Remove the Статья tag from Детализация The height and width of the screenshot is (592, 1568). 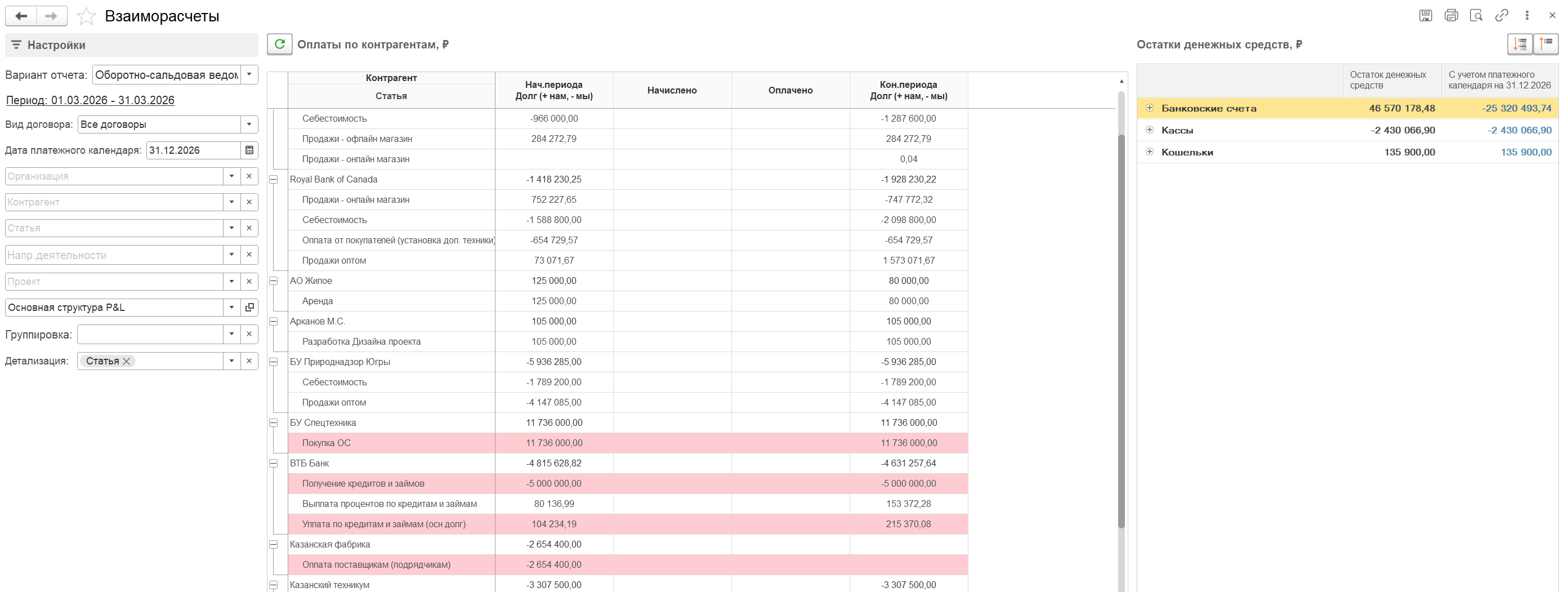coord(127,361)
